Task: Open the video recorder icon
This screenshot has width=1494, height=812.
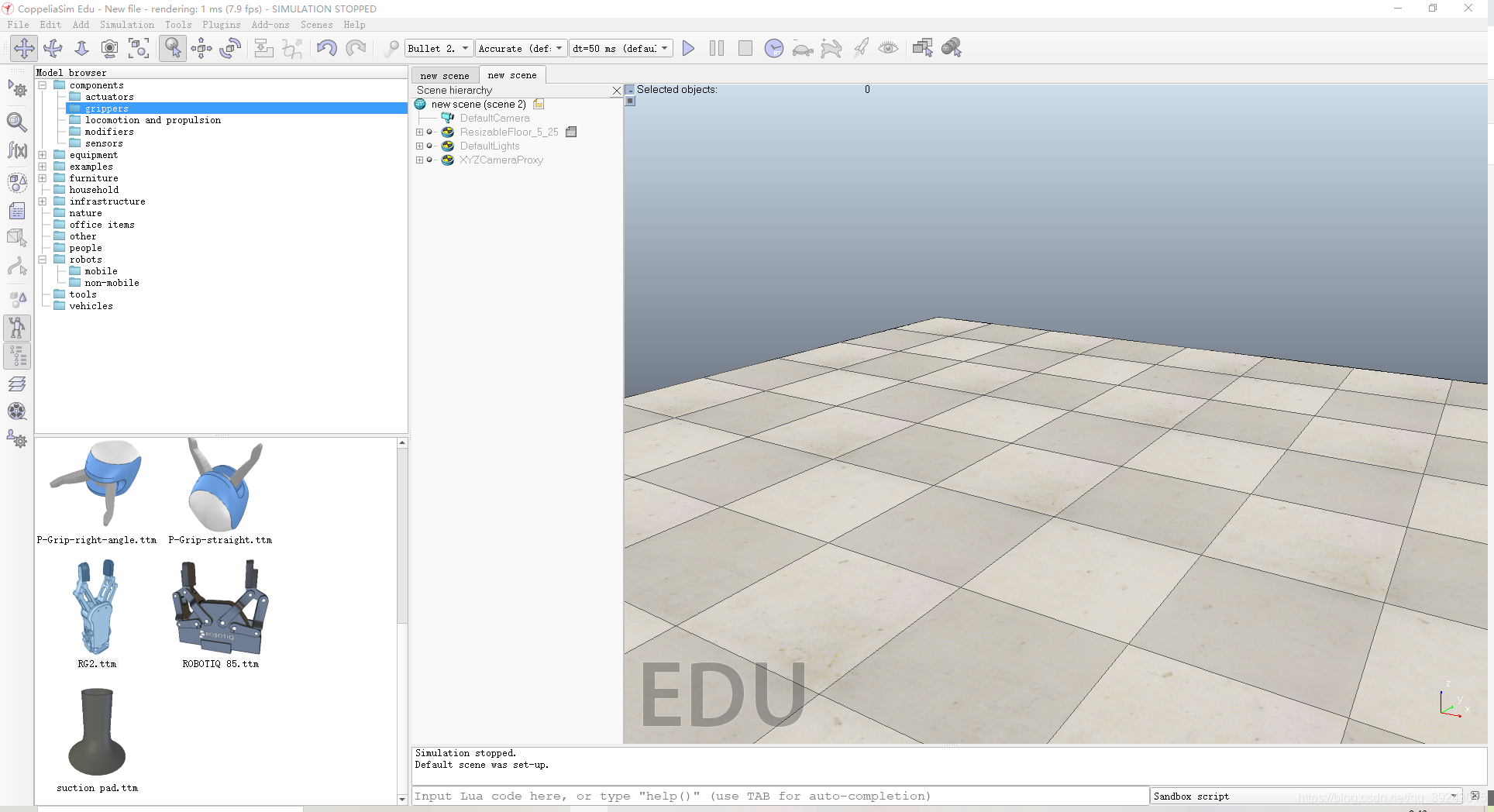Action: point(17,411)
